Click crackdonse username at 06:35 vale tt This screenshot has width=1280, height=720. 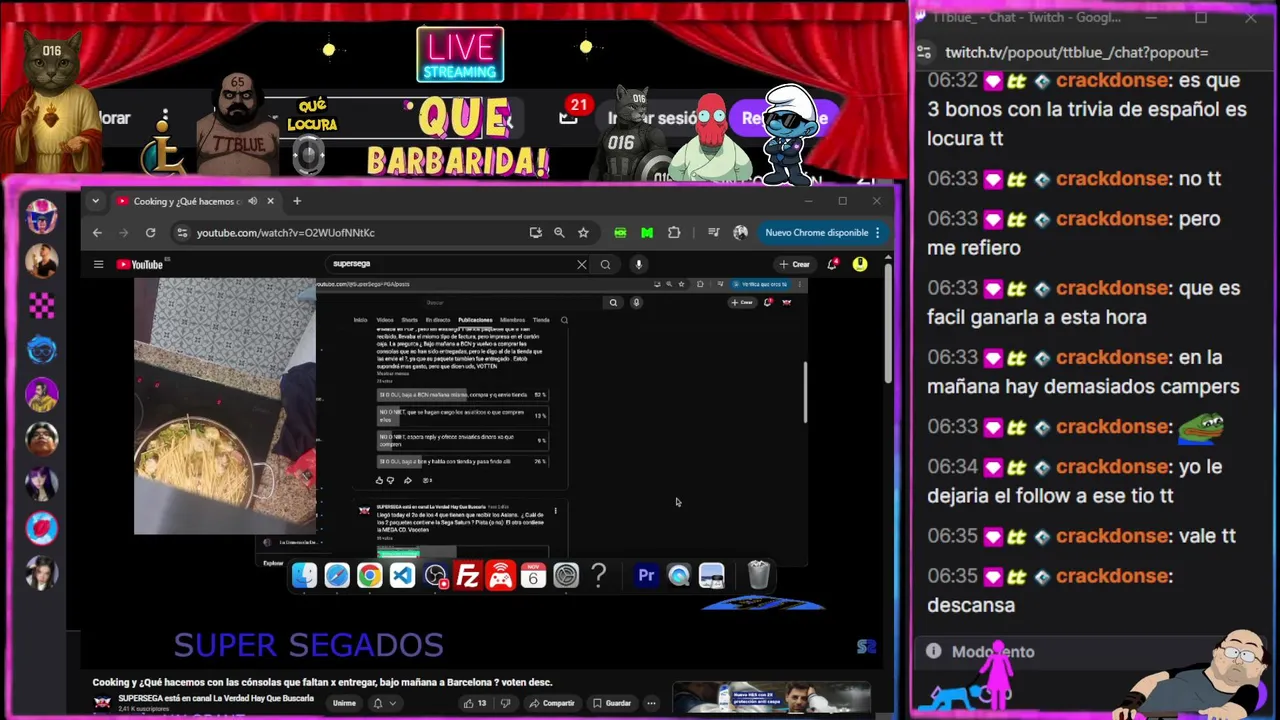tap(1113, 536)
